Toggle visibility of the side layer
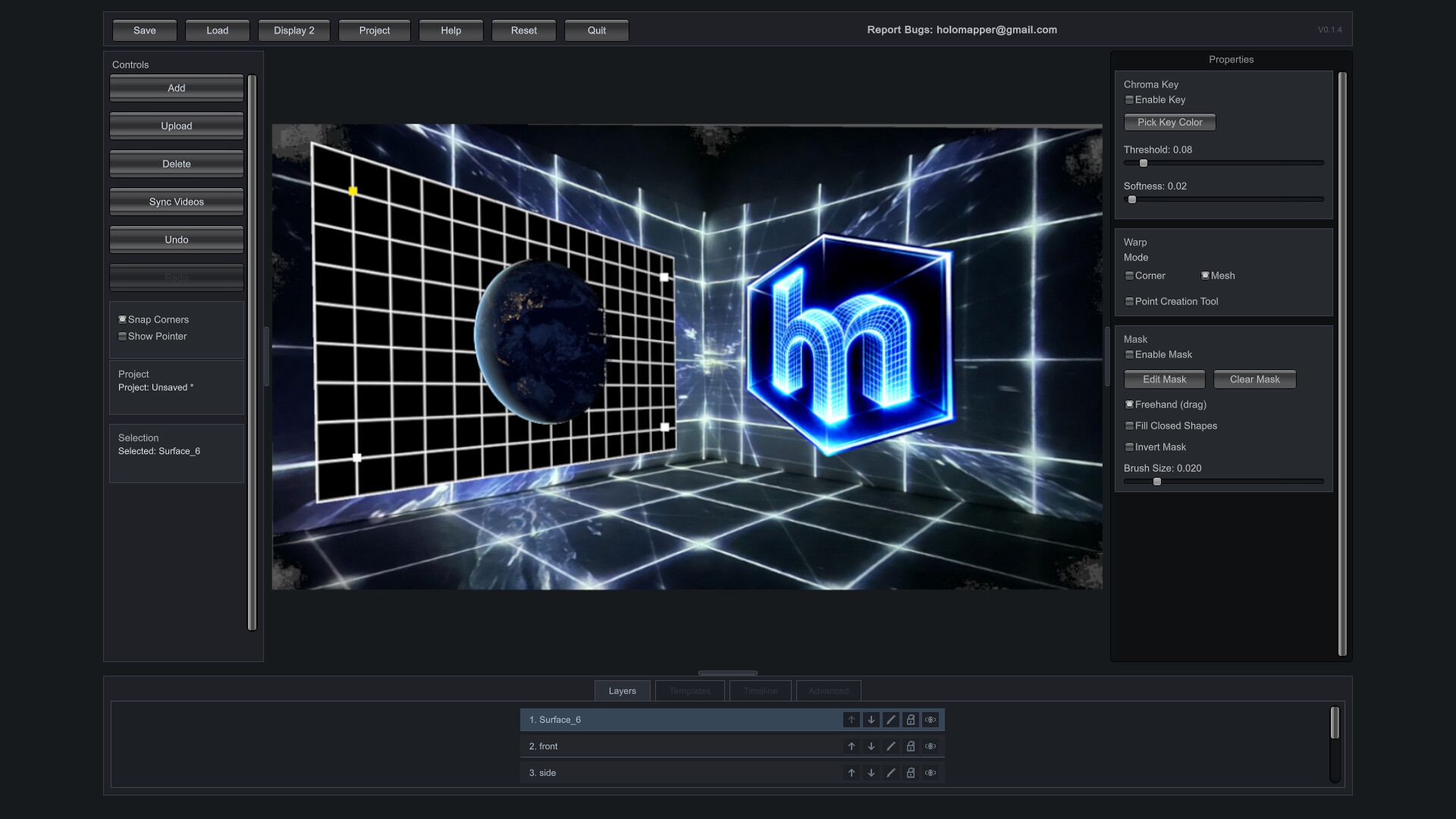The height and width of the screenshot is (819, 1456). (930, 773)
